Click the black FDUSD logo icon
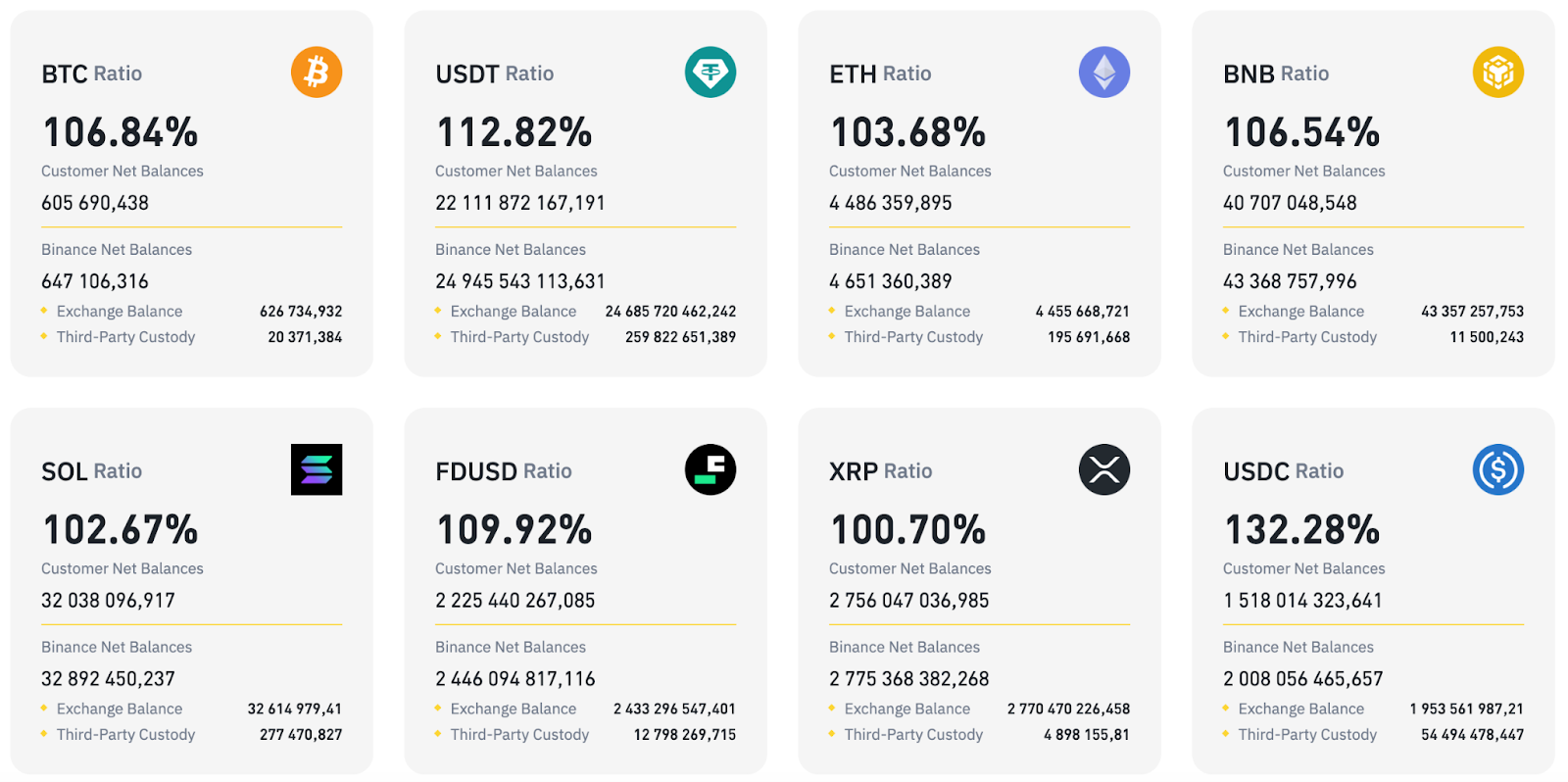Image resolution: width=1568 pixels, height=782 pixels. (x=710, y=469)
